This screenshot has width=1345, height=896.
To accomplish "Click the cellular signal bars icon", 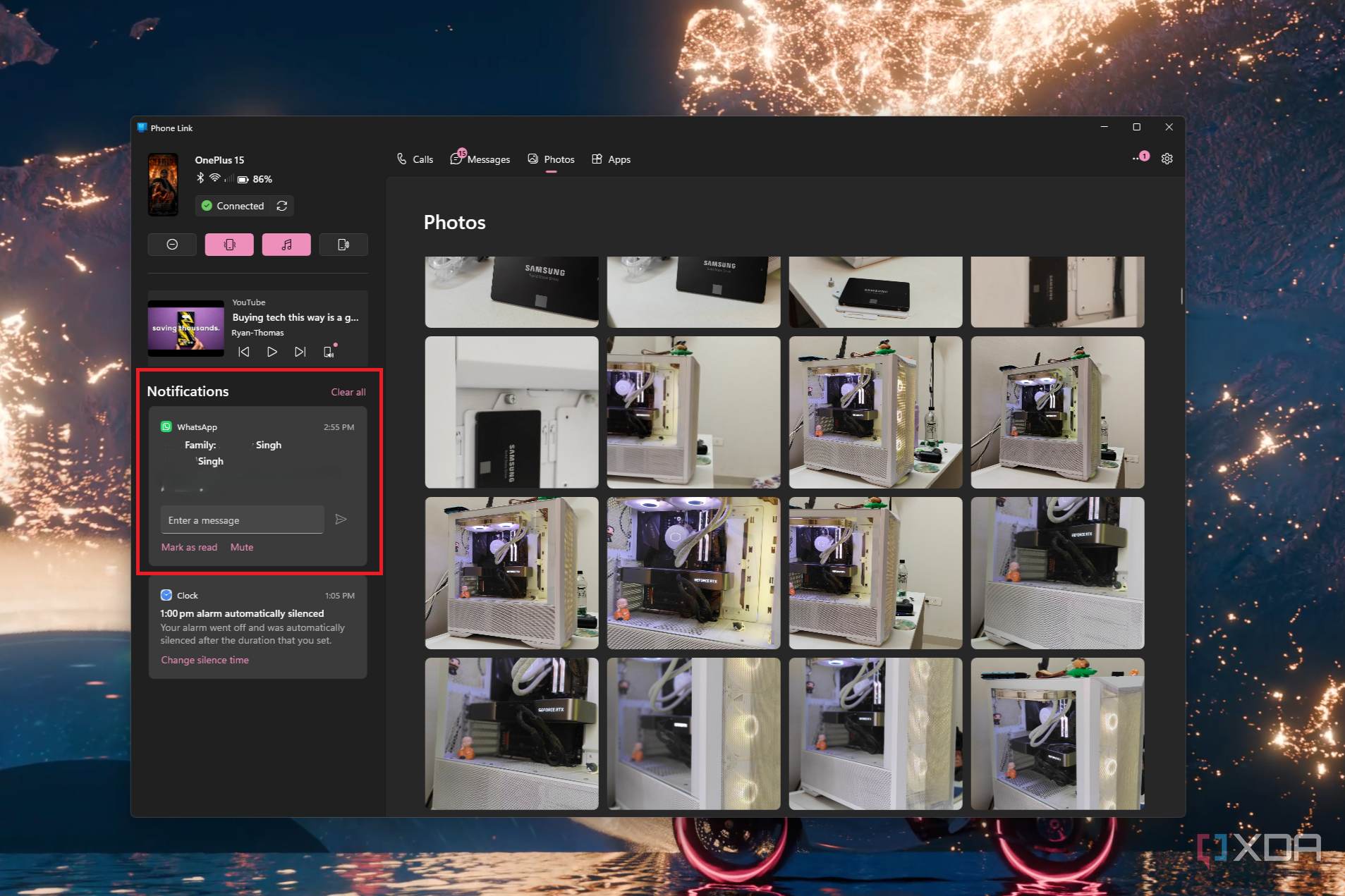I will [229, 178].
